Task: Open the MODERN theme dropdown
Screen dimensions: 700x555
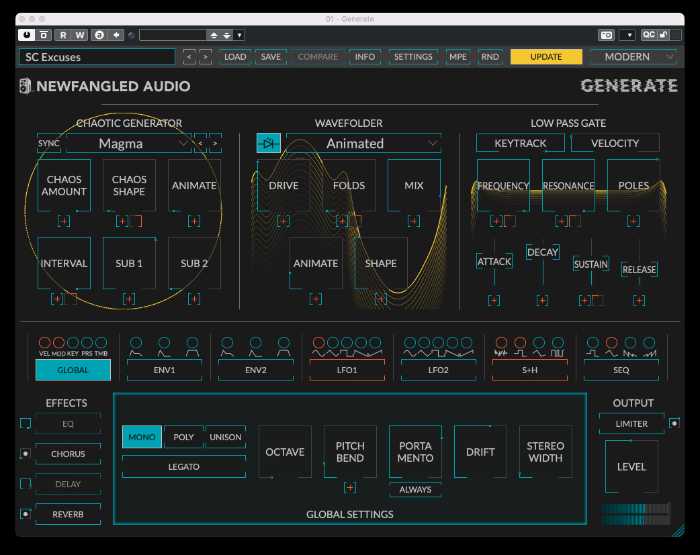Action: click(x=632, y=57)
